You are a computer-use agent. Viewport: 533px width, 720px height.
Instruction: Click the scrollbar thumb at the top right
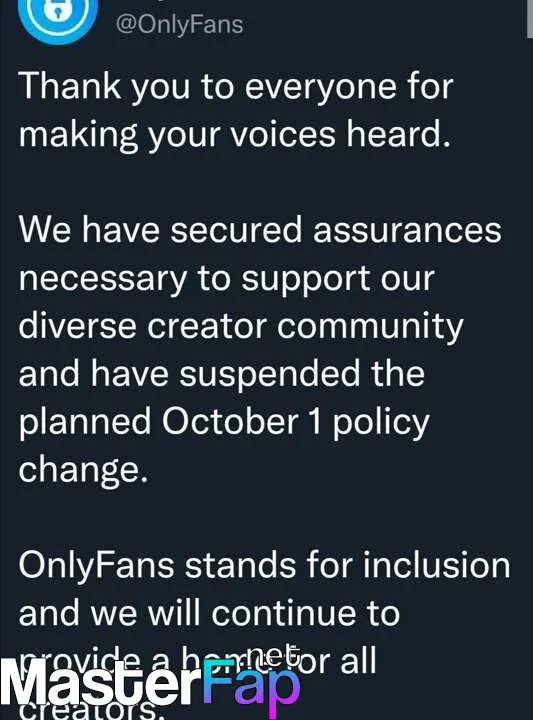530,18
